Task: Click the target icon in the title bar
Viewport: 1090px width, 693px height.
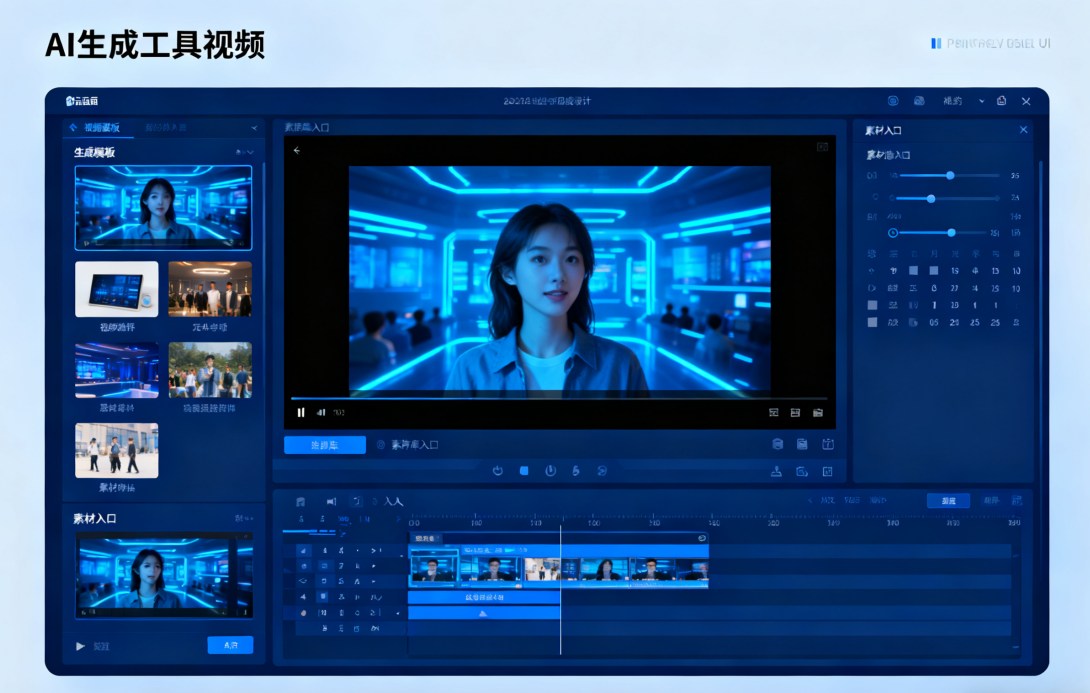Action: click(x=893, y=101)
